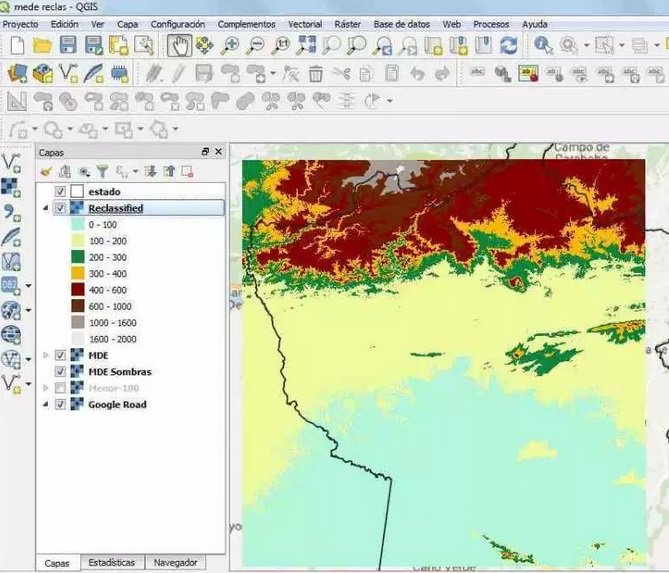Screen dimensions: 669x573
Task: Collapse the Google Road layer group
Action: [x=45, y=404]
